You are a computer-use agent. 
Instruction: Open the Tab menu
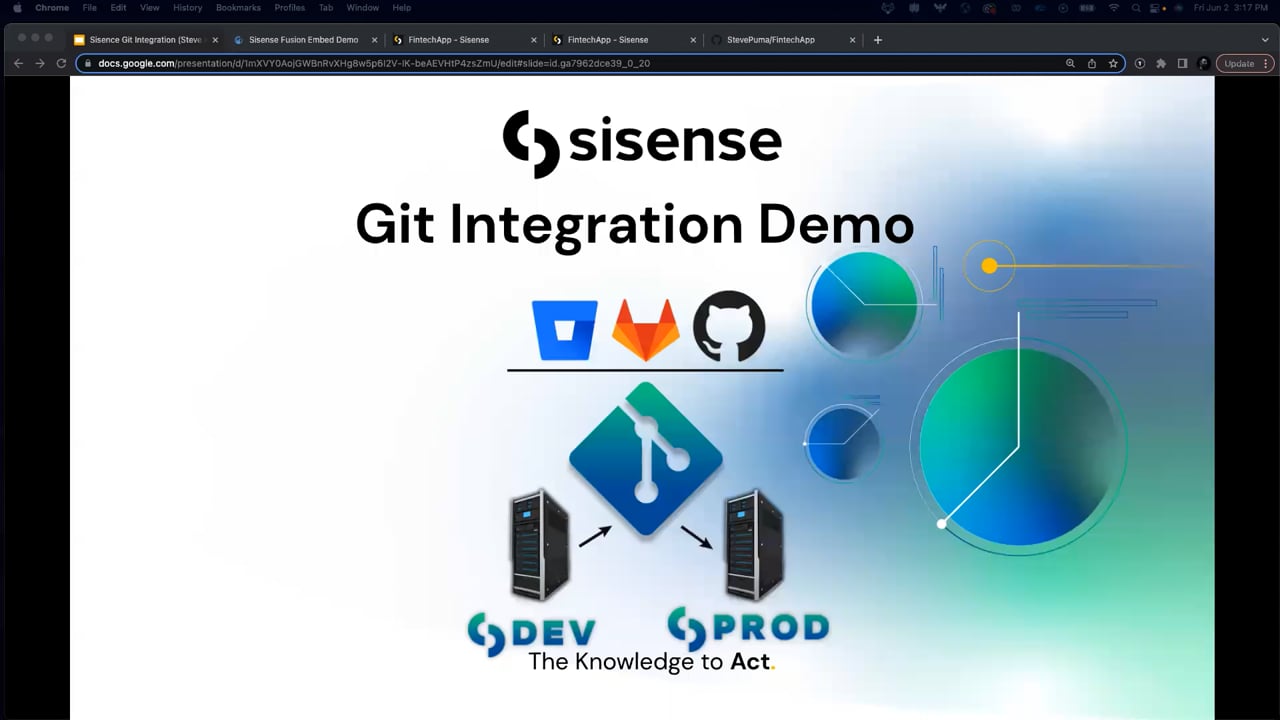[x=326, y=8]
